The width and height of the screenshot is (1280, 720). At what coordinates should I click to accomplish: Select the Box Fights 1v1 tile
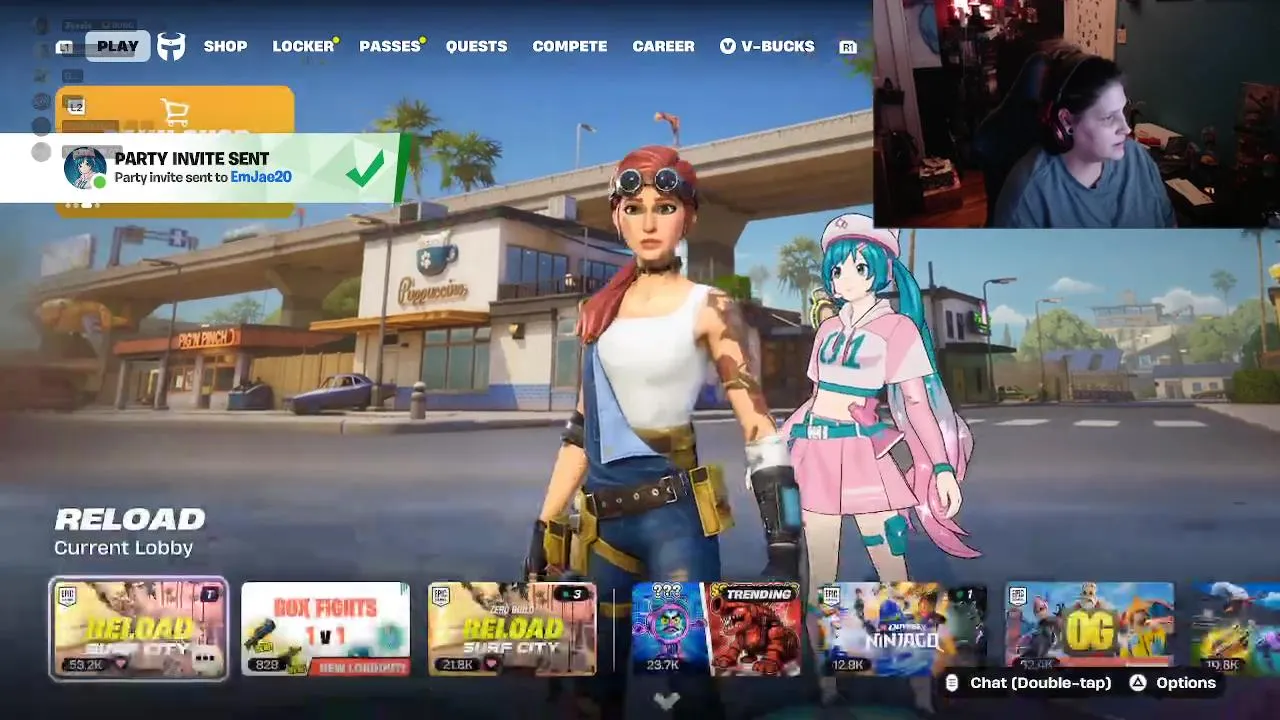325,629
